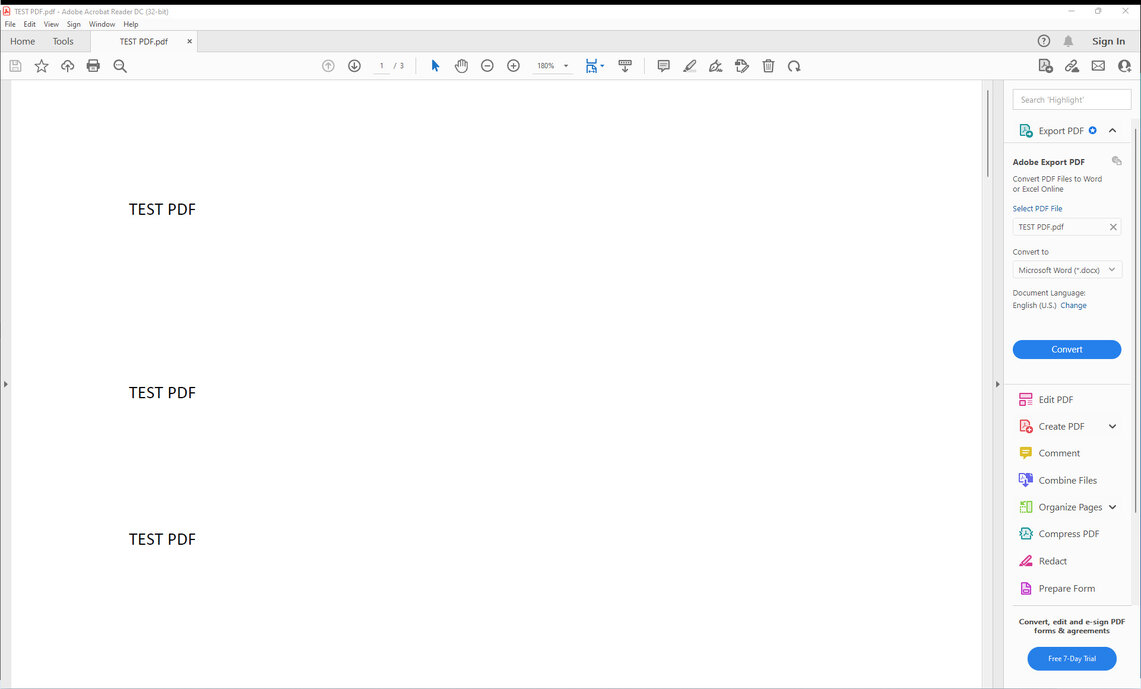Screen dimensions: 1141x689
Task: Click the document vertical scrollbar
Action: (987, 134)
